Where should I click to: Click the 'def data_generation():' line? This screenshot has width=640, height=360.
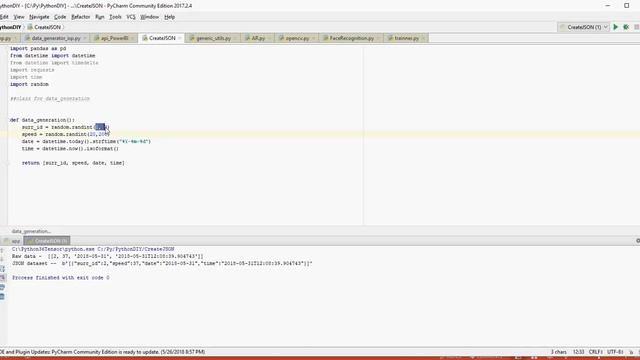[42, 120]
